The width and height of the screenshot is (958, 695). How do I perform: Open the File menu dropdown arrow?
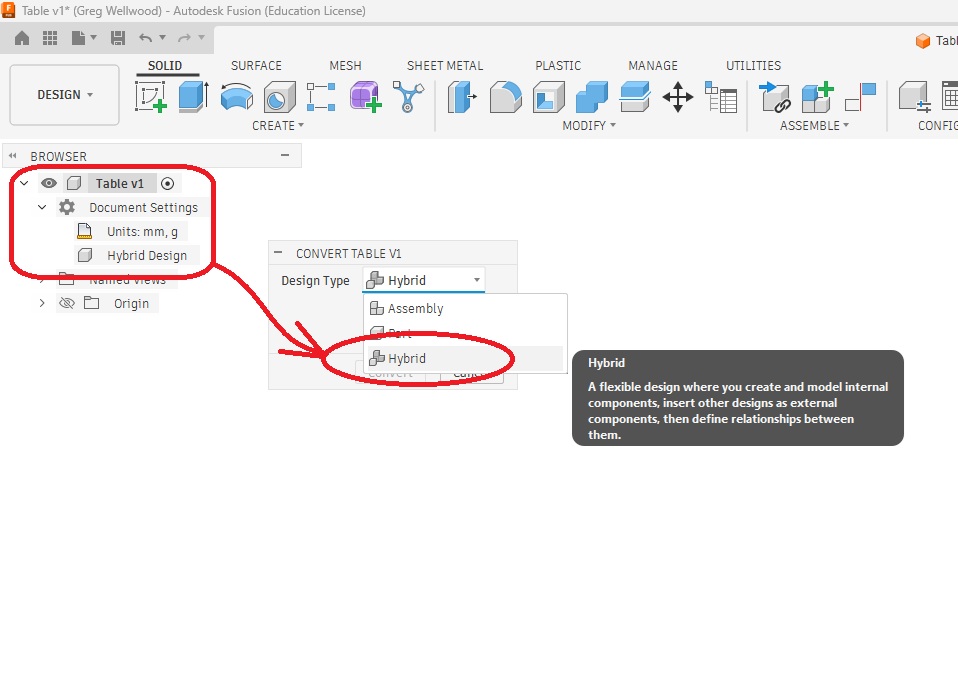pyautogui.click(x=93, y=37)
